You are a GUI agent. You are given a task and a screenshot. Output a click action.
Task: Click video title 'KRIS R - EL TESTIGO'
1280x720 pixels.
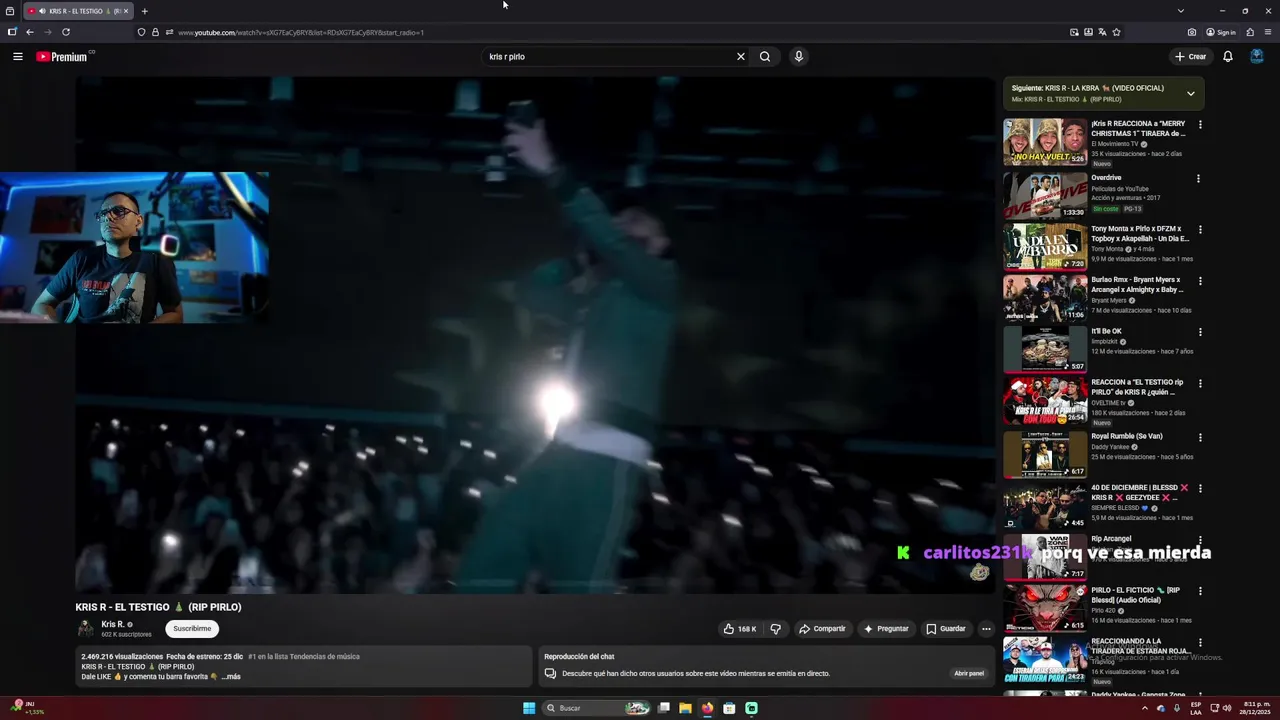click(158, 607)
